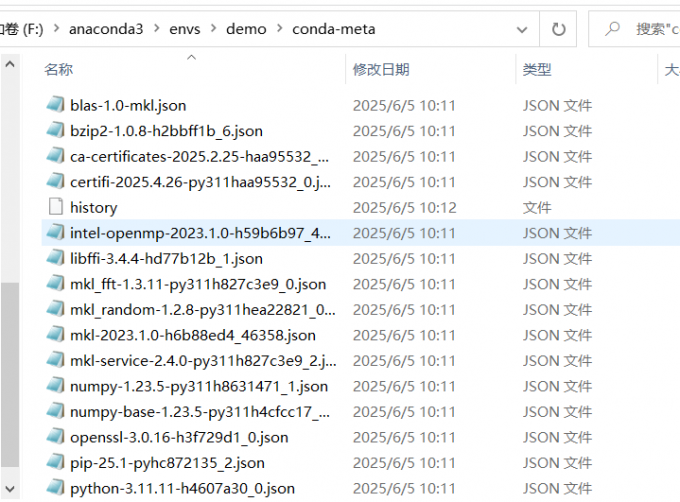
Task: Click the numpy-1.23.5 file icon
Action: click(x=56, y=386)
